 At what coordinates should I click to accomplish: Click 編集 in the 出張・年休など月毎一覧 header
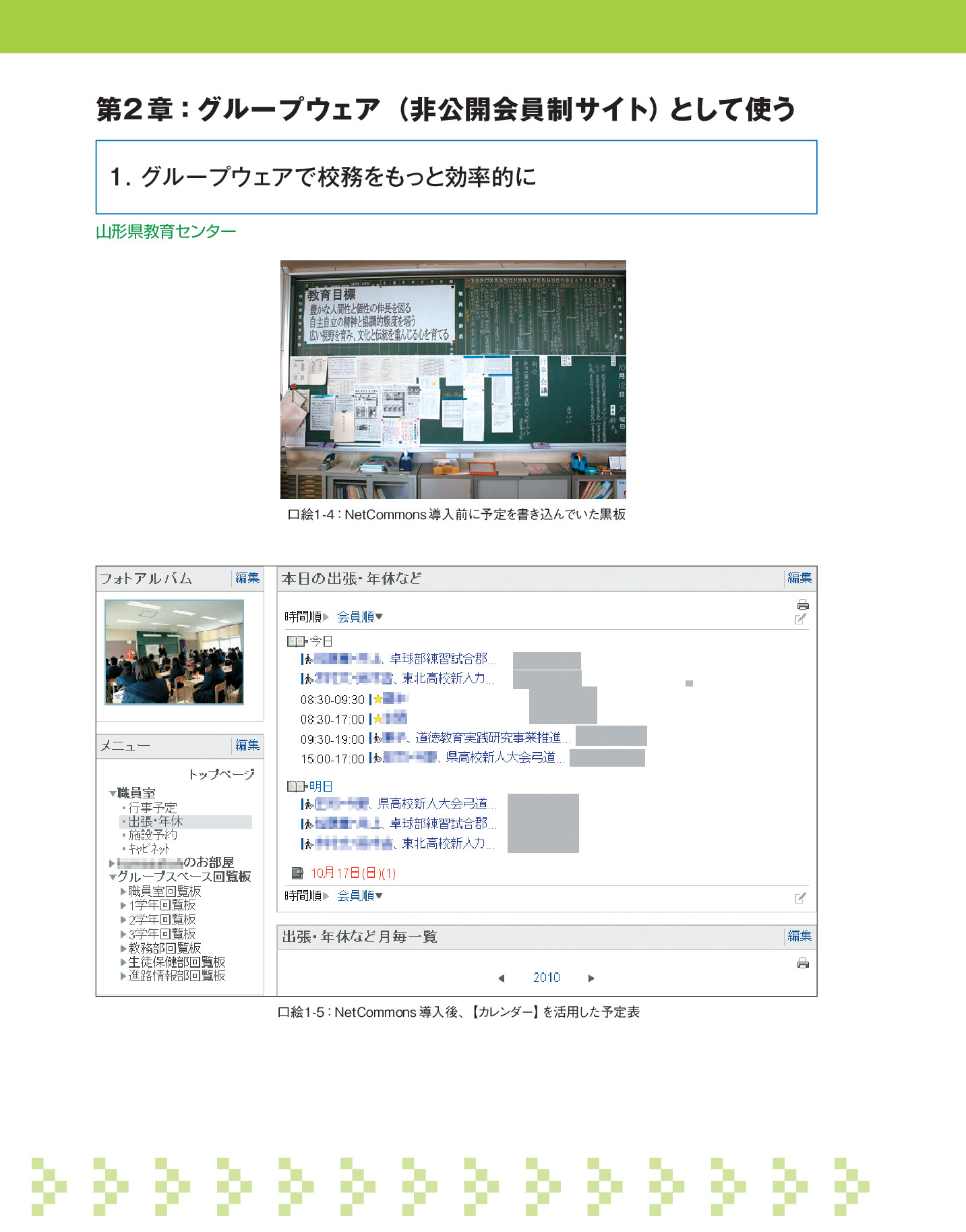(799, 936)
